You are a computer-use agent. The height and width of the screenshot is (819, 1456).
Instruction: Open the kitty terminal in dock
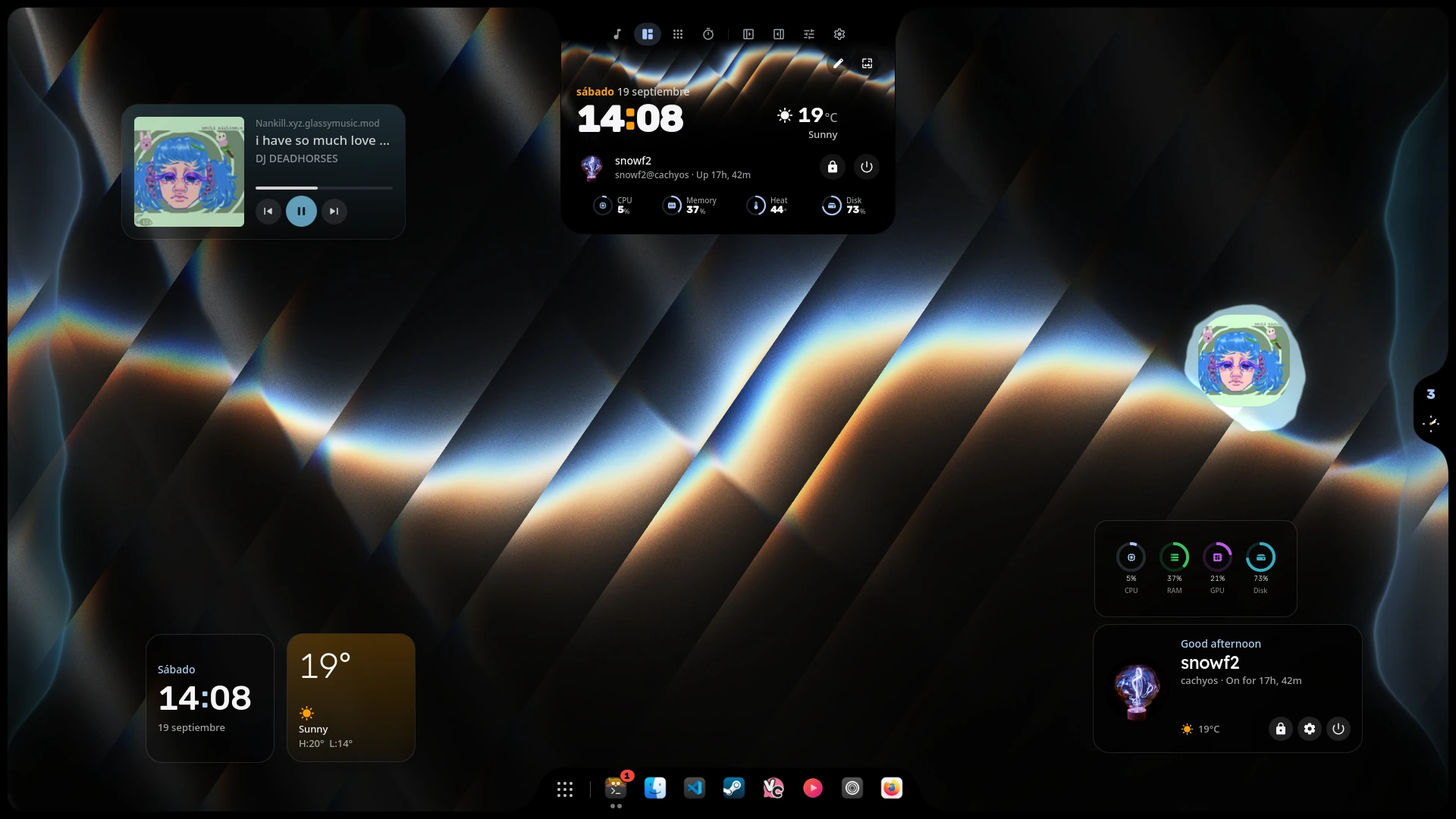click(616, 789)
